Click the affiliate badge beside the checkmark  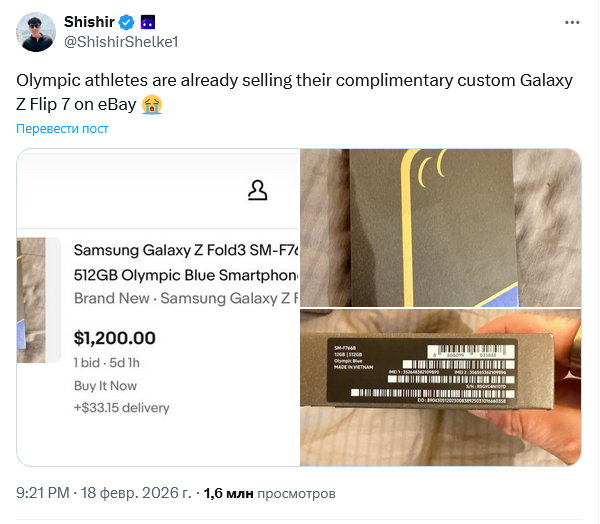(147, 21)
